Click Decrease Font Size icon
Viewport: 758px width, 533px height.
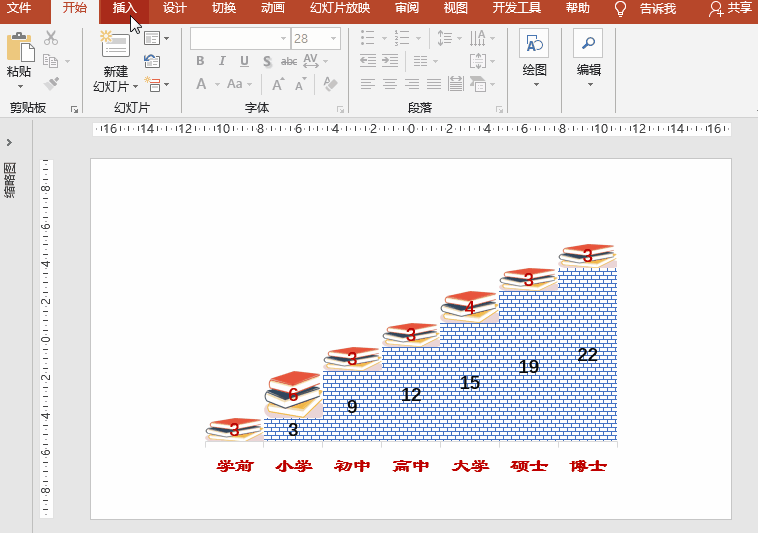(301, 84)
